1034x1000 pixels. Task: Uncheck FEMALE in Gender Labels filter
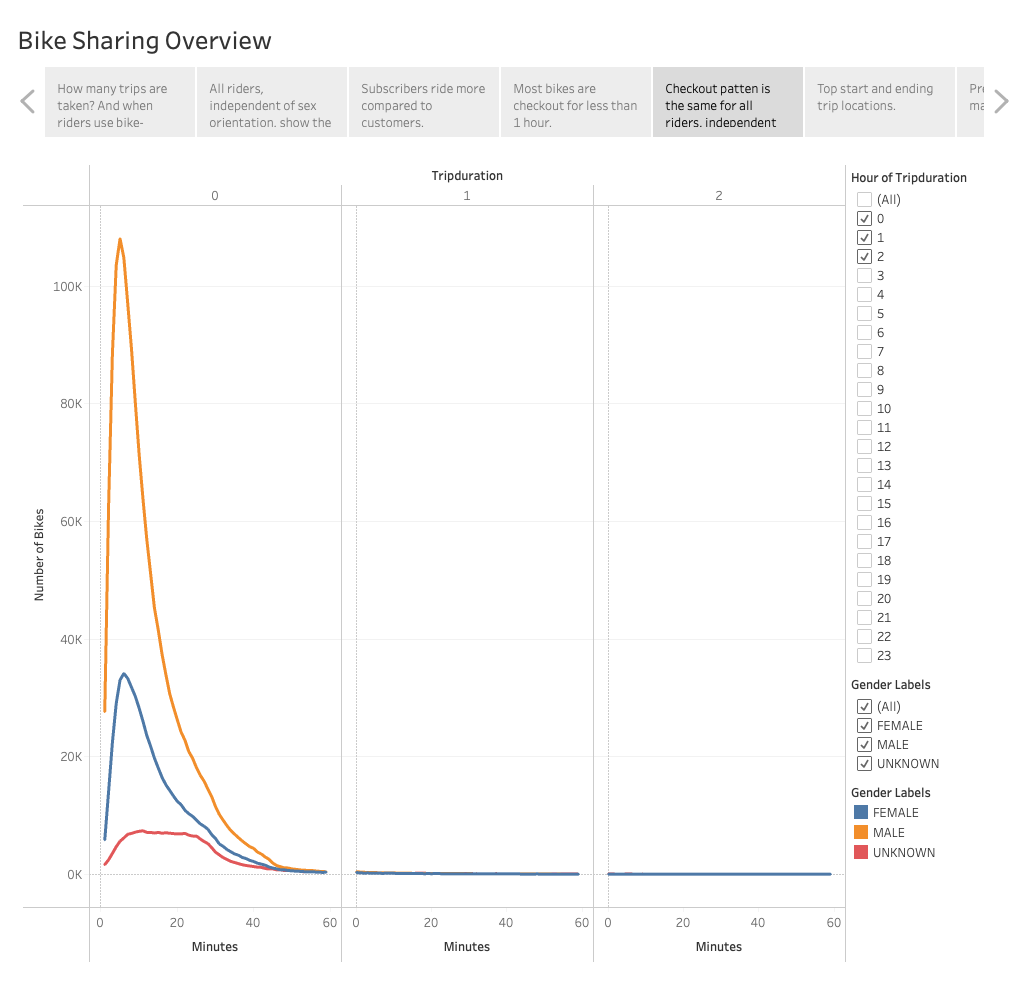[x=864, y=726]
